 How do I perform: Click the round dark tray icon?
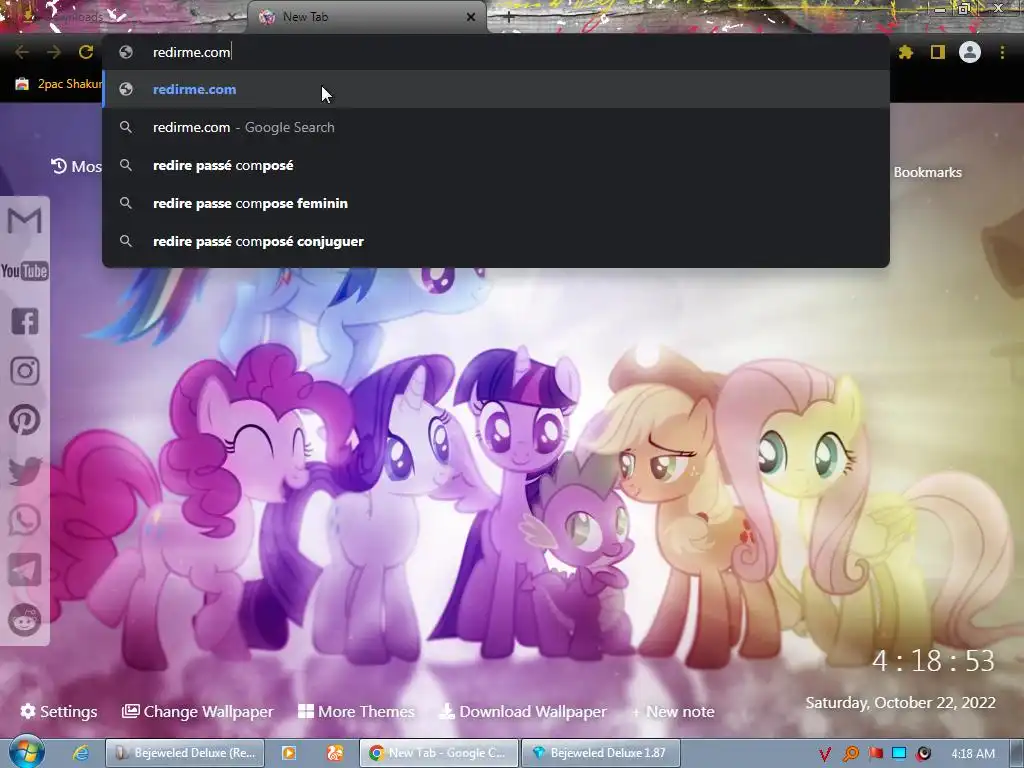(x=923, y=754)
